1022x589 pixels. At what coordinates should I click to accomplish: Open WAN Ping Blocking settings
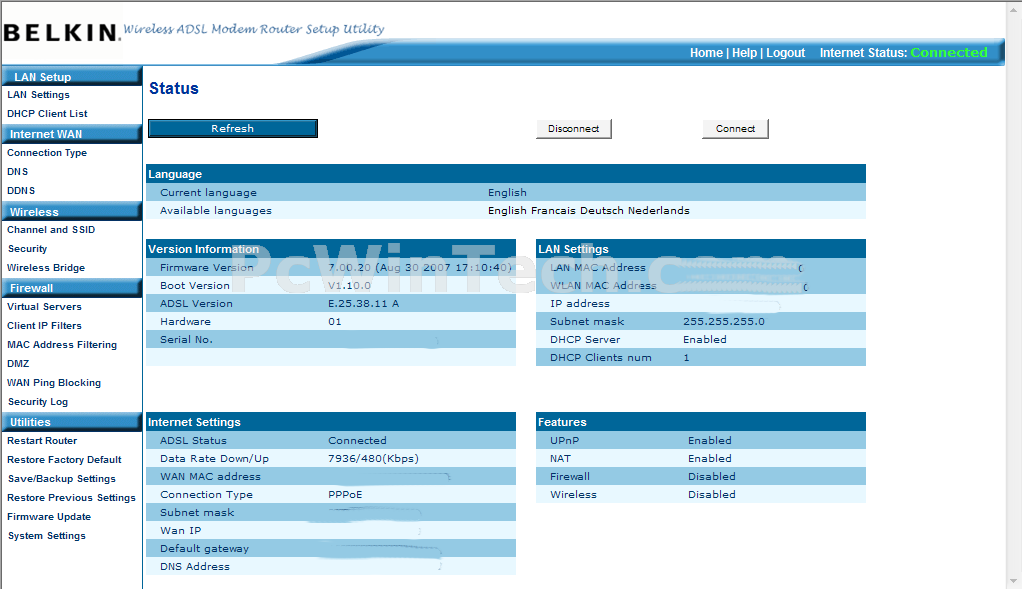(x=54, y=382)
